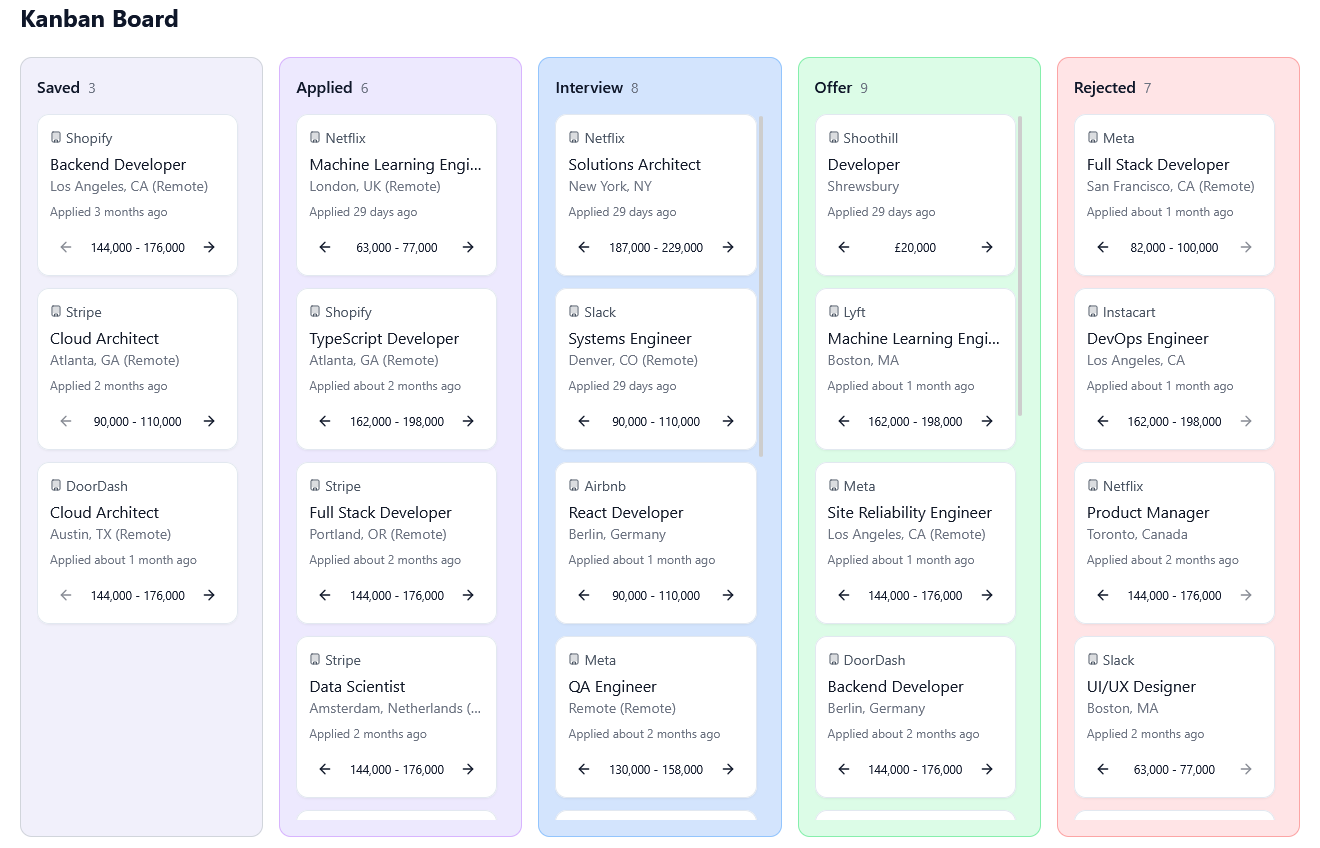This screenshot has height=848, width=1320.
Task: Click the Lyft logo on Machine Learning Engineer card
Action: click(832, 310)
